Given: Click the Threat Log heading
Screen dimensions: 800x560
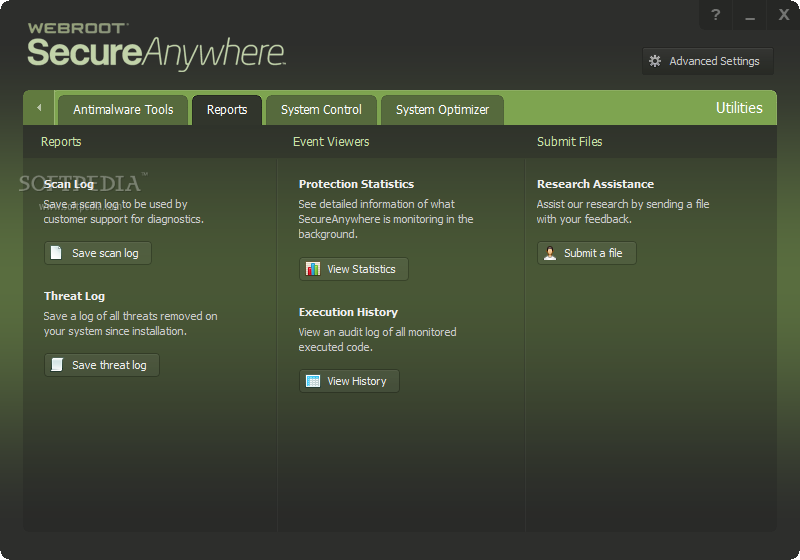Looking at the screenshot, I should coord(74,296).
